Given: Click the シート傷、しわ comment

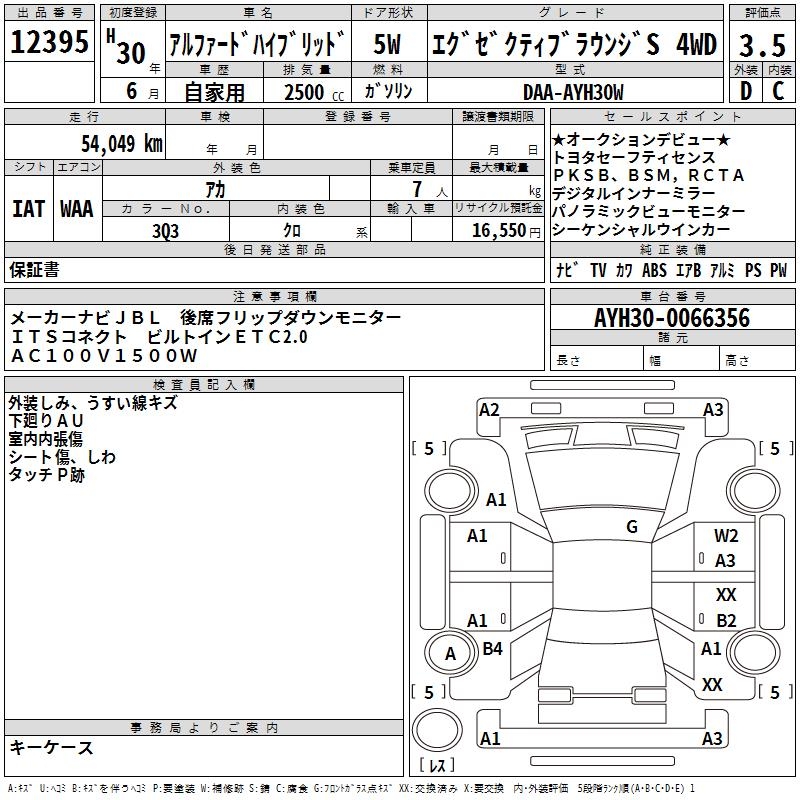Looking at the screenshot, I should (62, 457).
